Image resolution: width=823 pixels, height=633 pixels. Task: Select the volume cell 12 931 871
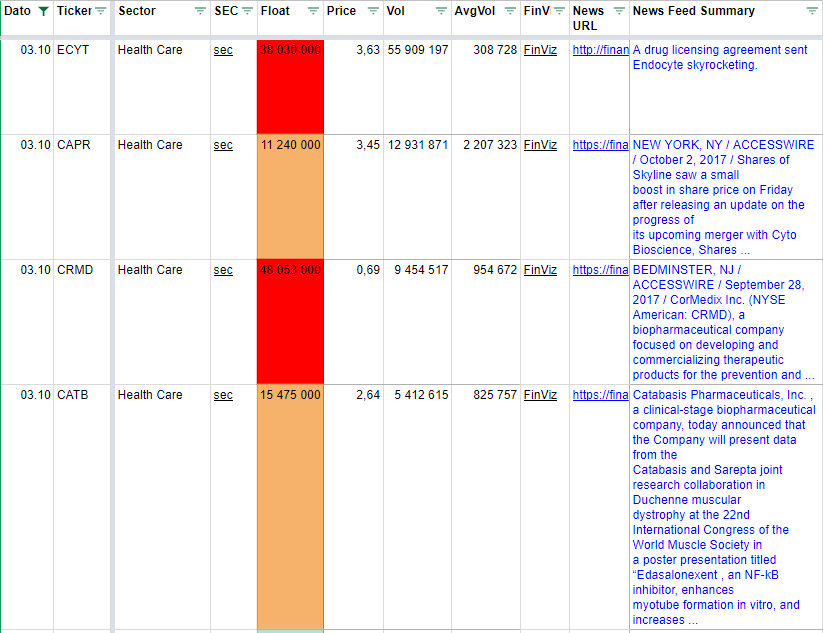(x=418, y=197)
